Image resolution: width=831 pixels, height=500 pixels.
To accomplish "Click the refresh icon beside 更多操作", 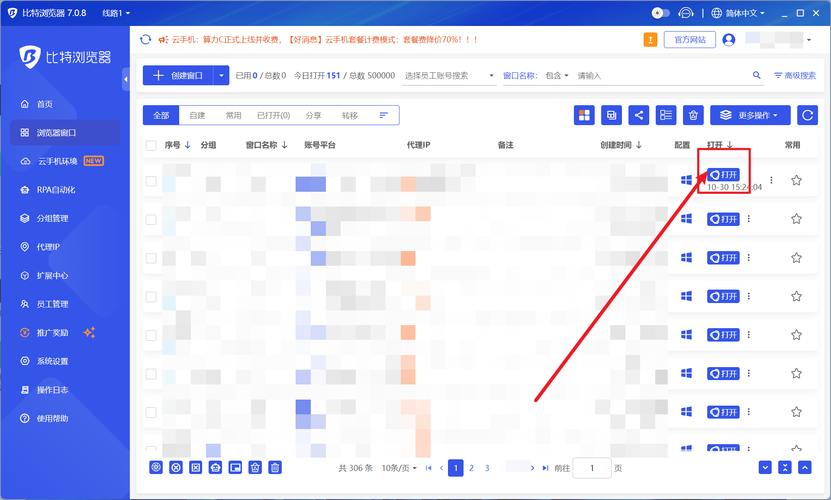I will pos(807,115).
